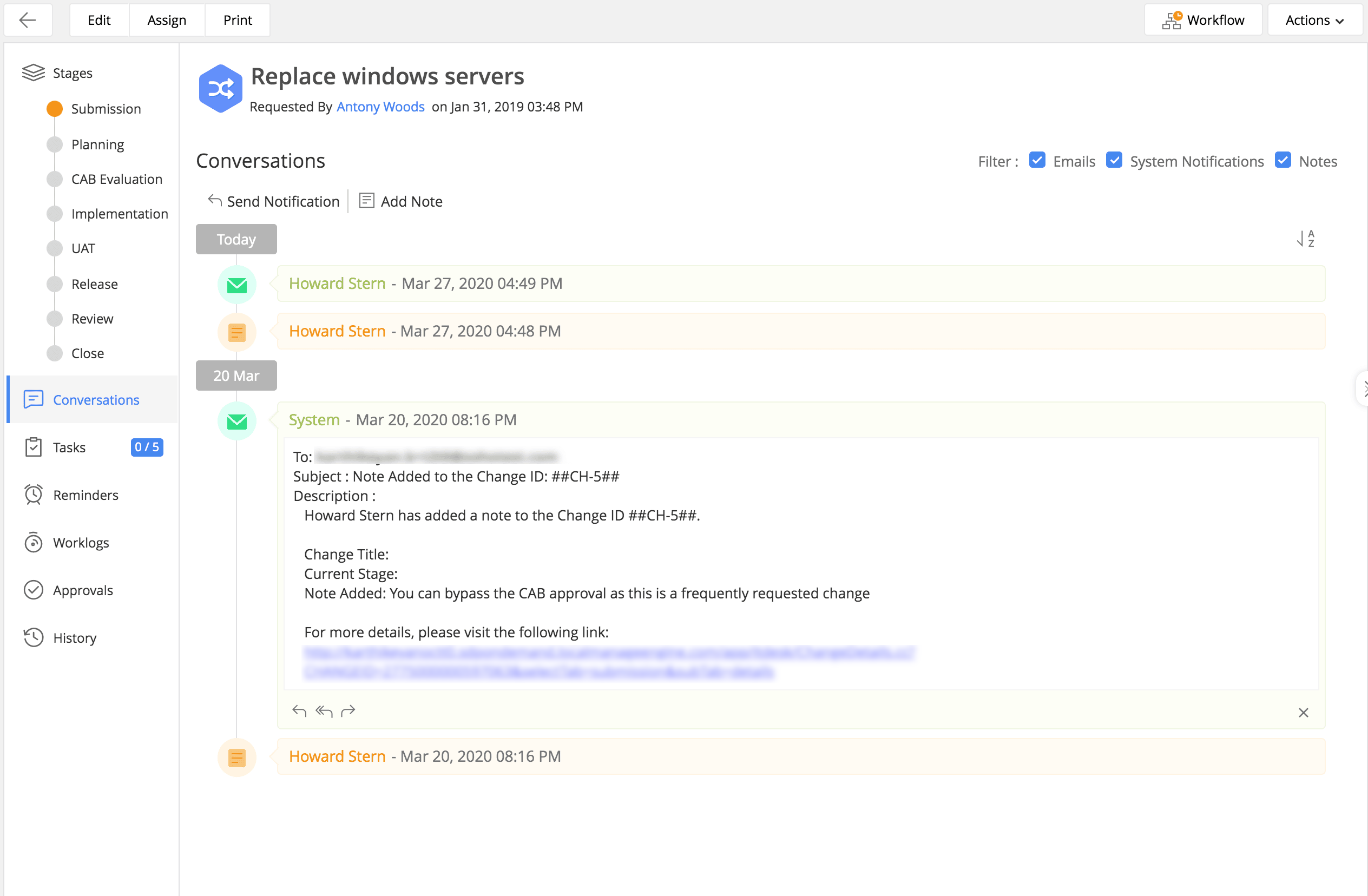1368x896 pixels.
Task: Click the reply-all icon under System email
Action: (x=324, y=711)
